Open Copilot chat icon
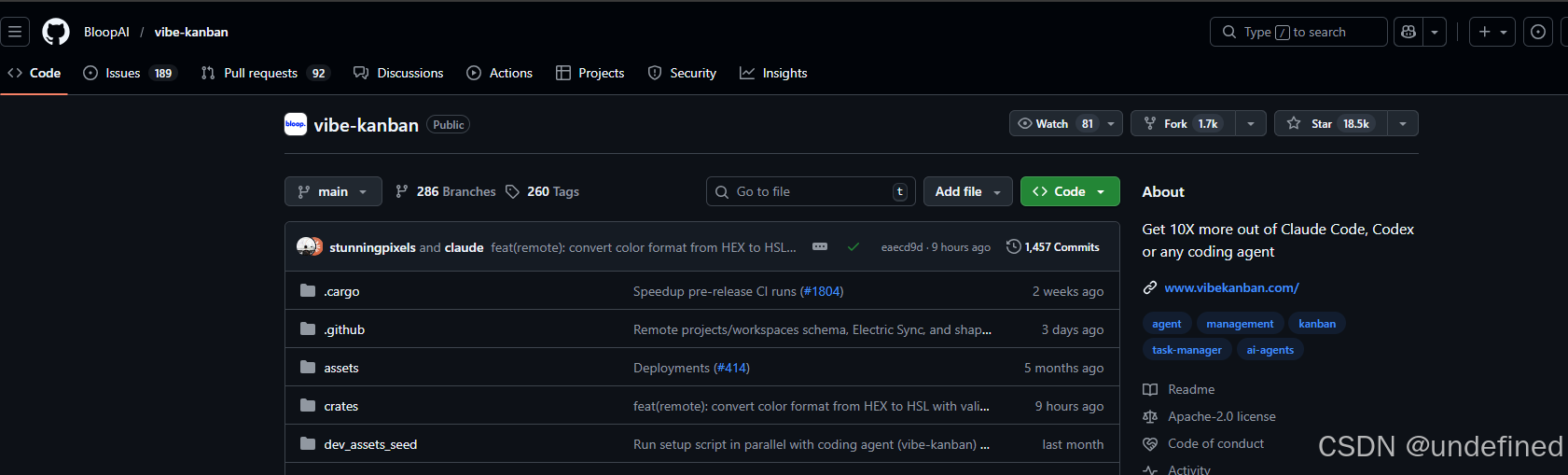 pos(1408,32)
